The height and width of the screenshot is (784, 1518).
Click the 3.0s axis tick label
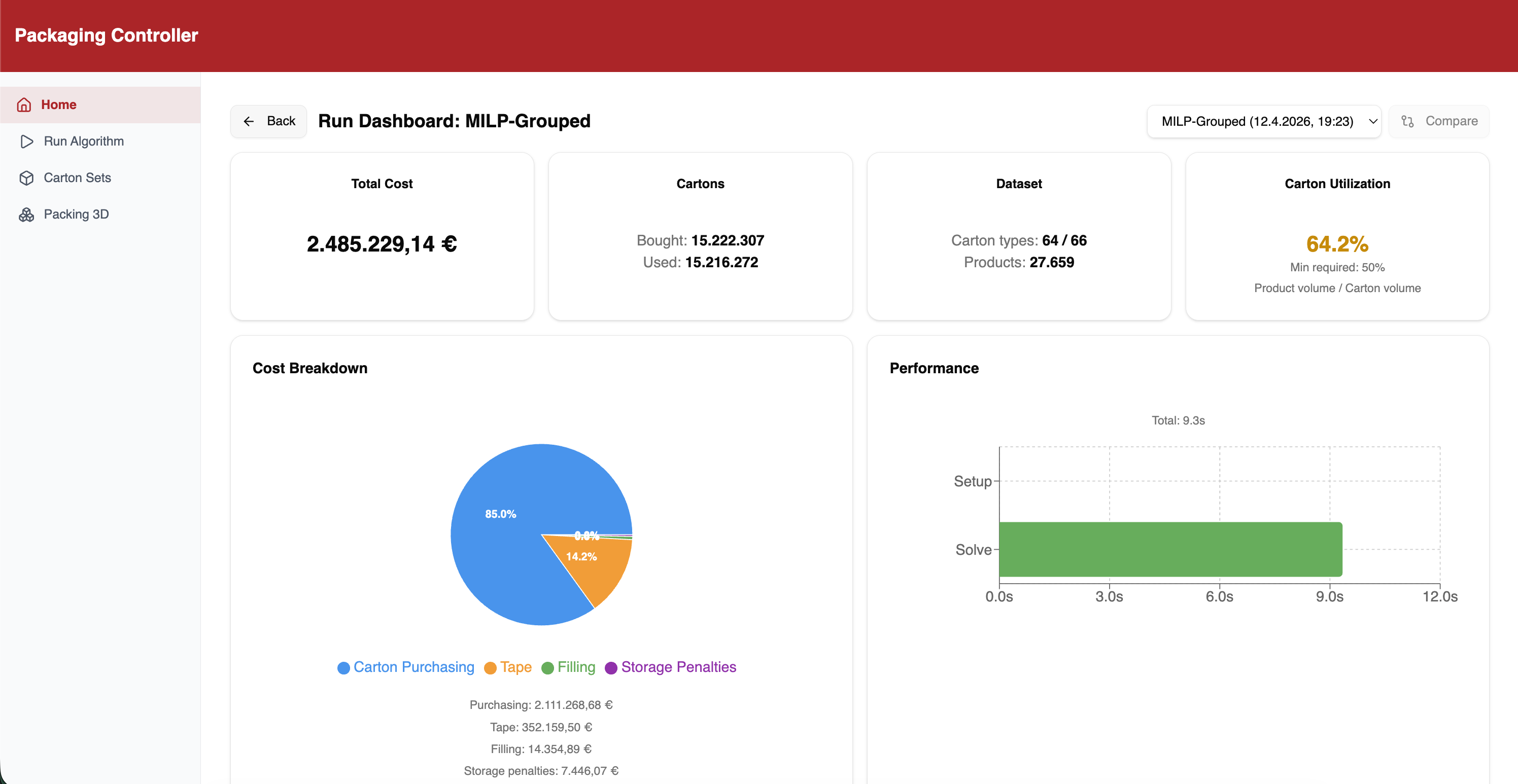pos(1109,597)
